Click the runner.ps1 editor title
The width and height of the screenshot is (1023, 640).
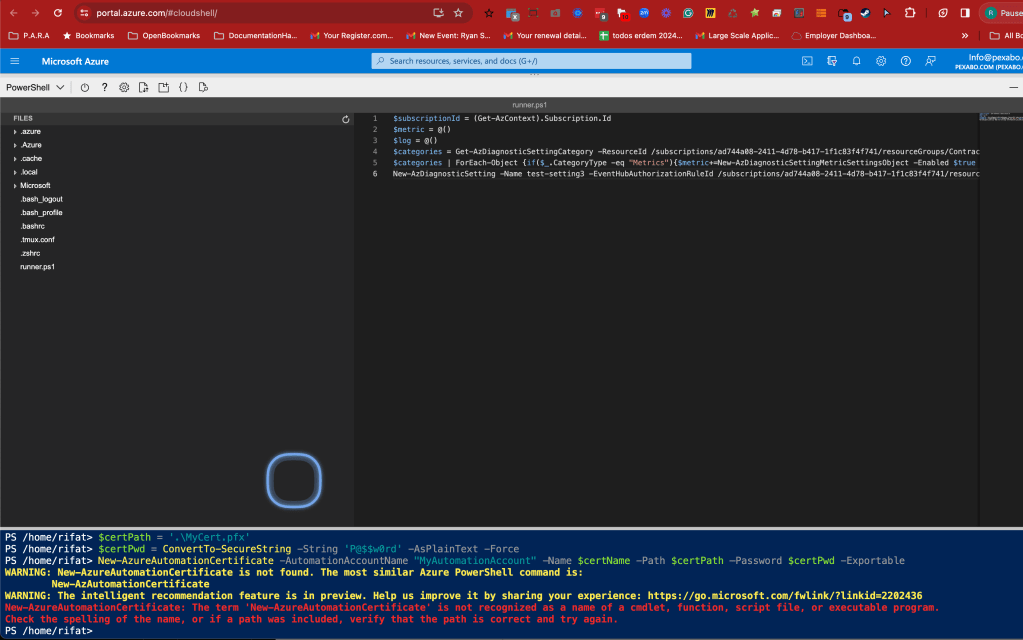click(x=530, y=105)
